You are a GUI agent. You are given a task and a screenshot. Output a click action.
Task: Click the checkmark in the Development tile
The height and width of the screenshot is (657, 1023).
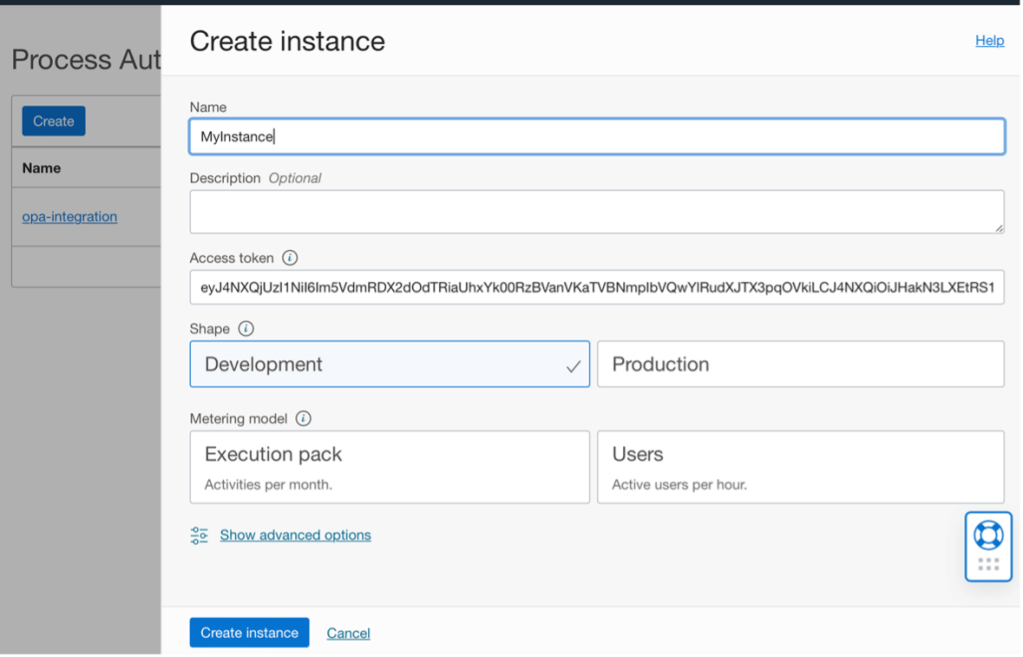point(573,366)
